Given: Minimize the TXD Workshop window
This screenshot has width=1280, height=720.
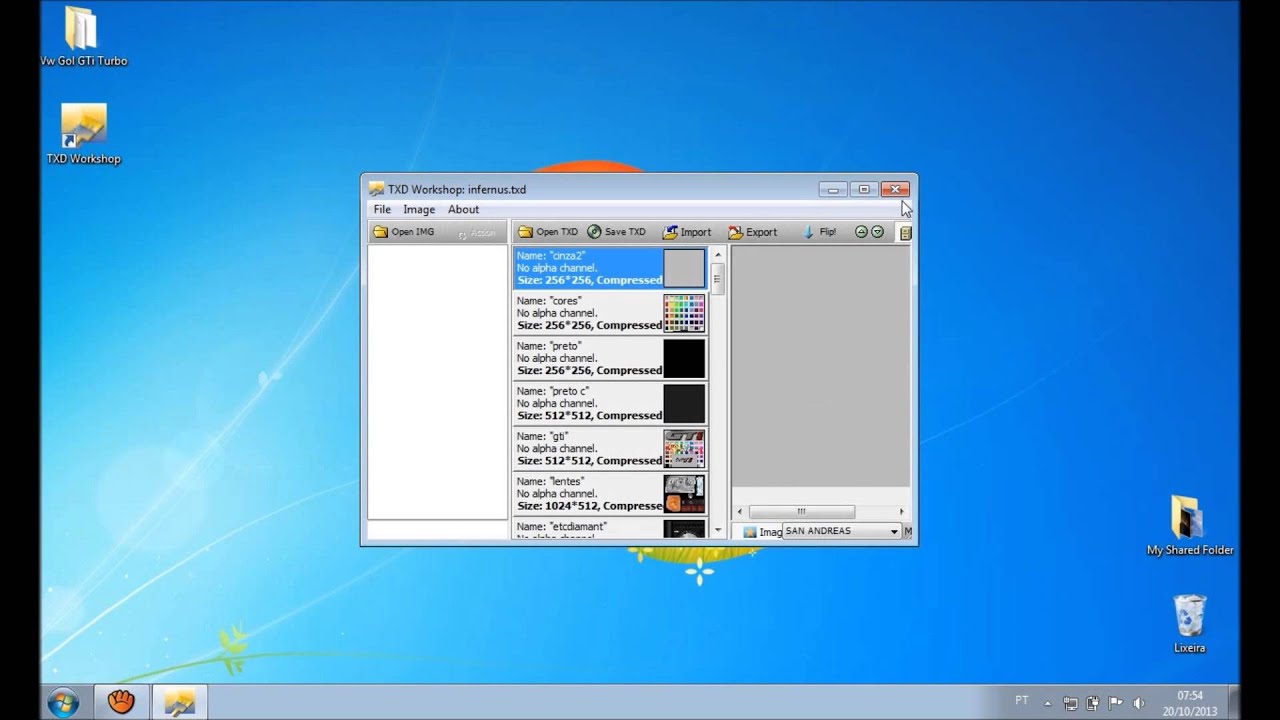Looking at the screenshot, I should [832, 189].
